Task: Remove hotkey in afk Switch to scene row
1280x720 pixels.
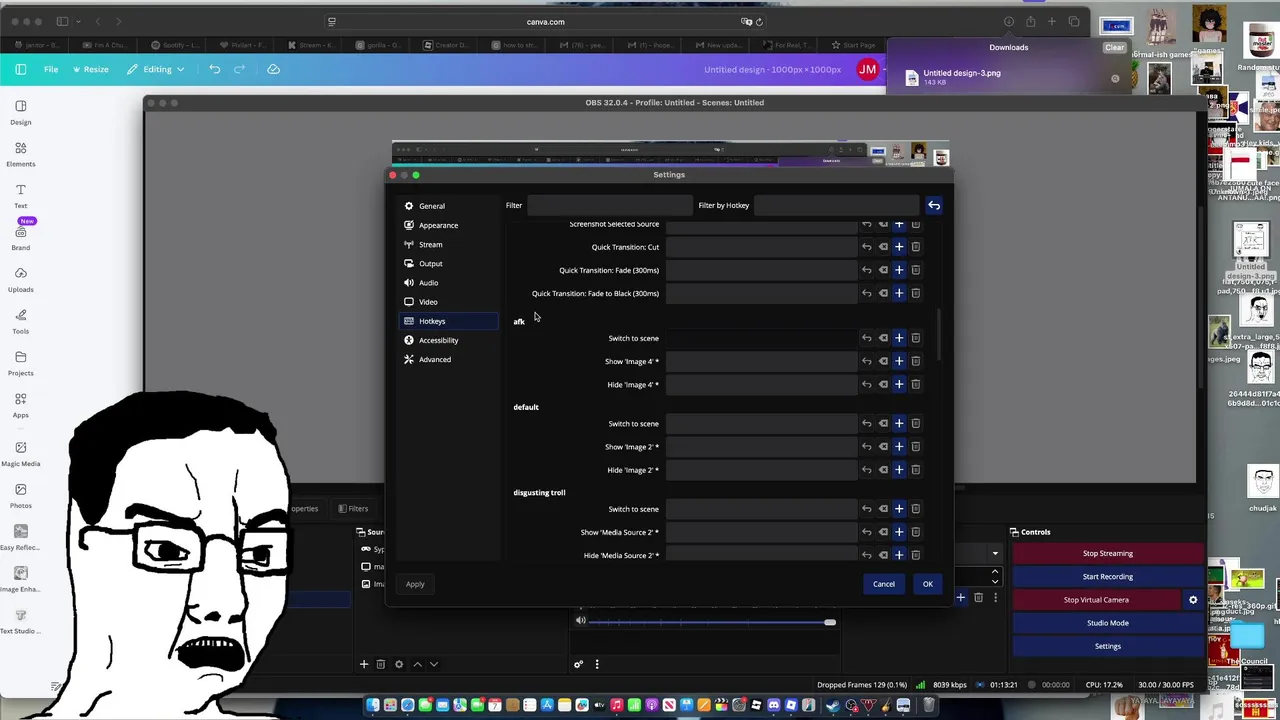Action: coord(915,338)
